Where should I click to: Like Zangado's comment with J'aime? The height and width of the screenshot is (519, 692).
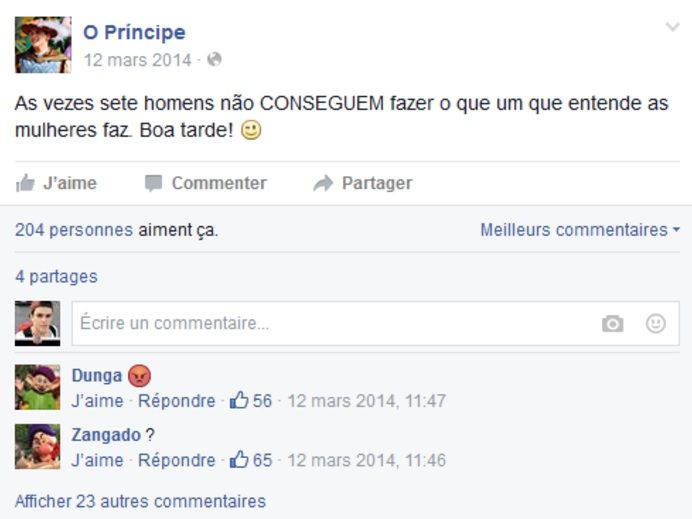[x=97, y=461]
